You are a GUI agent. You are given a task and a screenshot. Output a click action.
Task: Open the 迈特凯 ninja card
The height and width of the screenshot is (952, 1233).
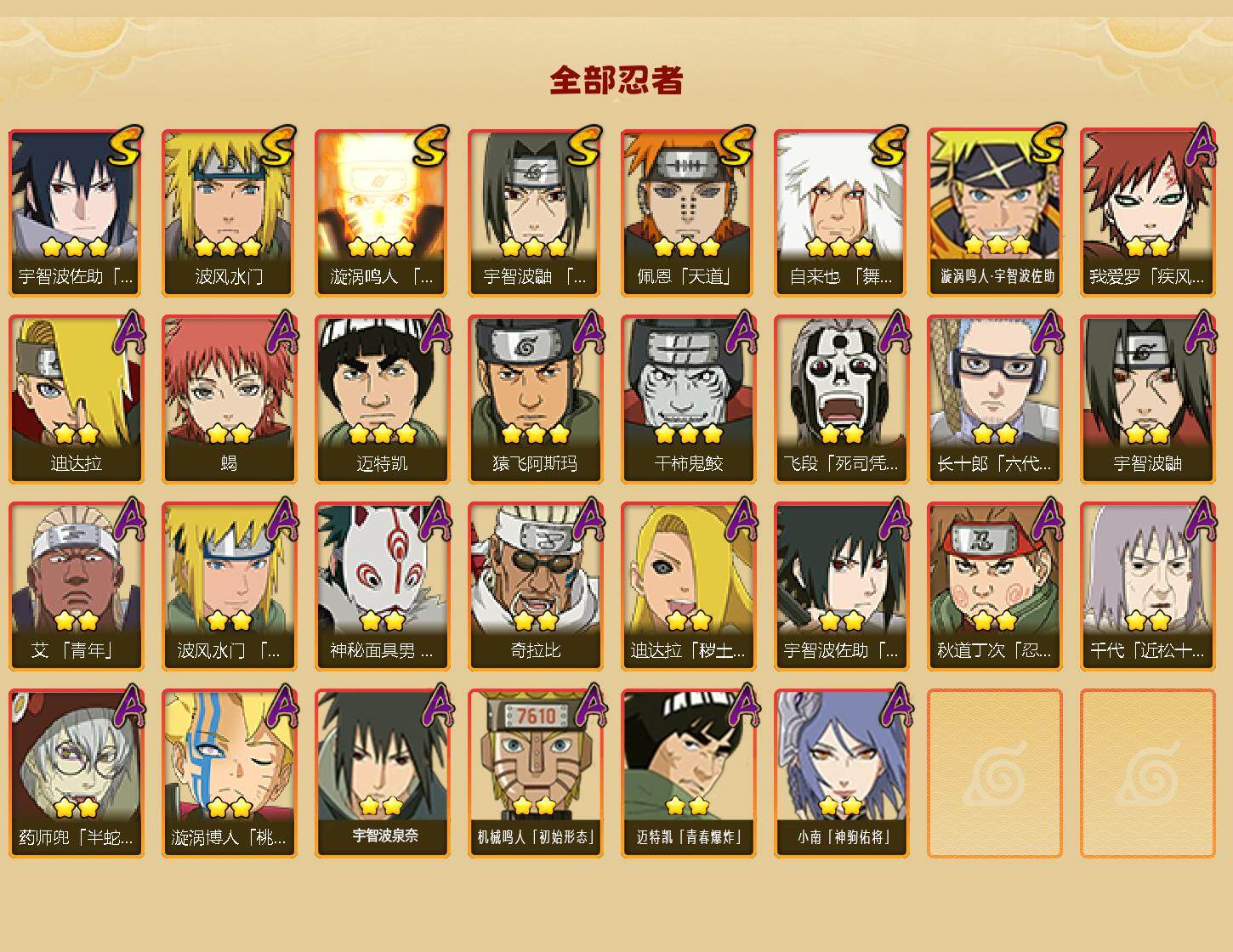point(382,399)
